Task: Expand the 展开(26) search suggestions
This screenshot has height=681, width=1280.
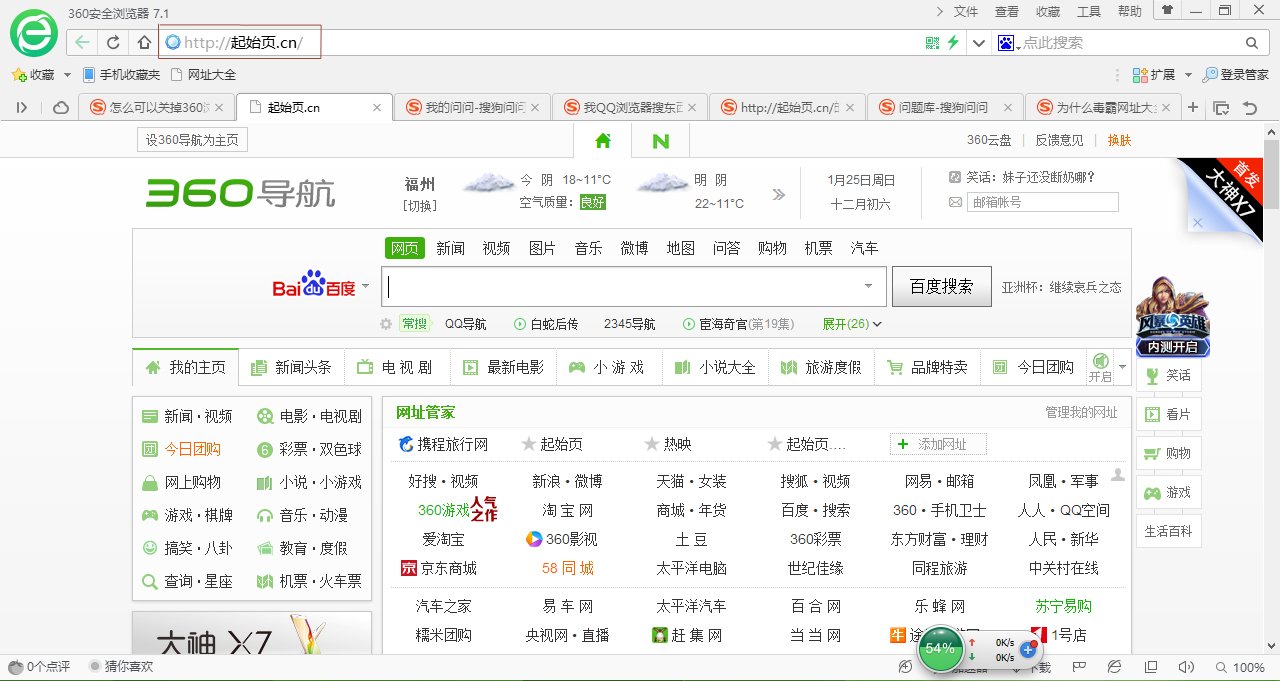Action: pyautogui.click(x=845, y=323)
